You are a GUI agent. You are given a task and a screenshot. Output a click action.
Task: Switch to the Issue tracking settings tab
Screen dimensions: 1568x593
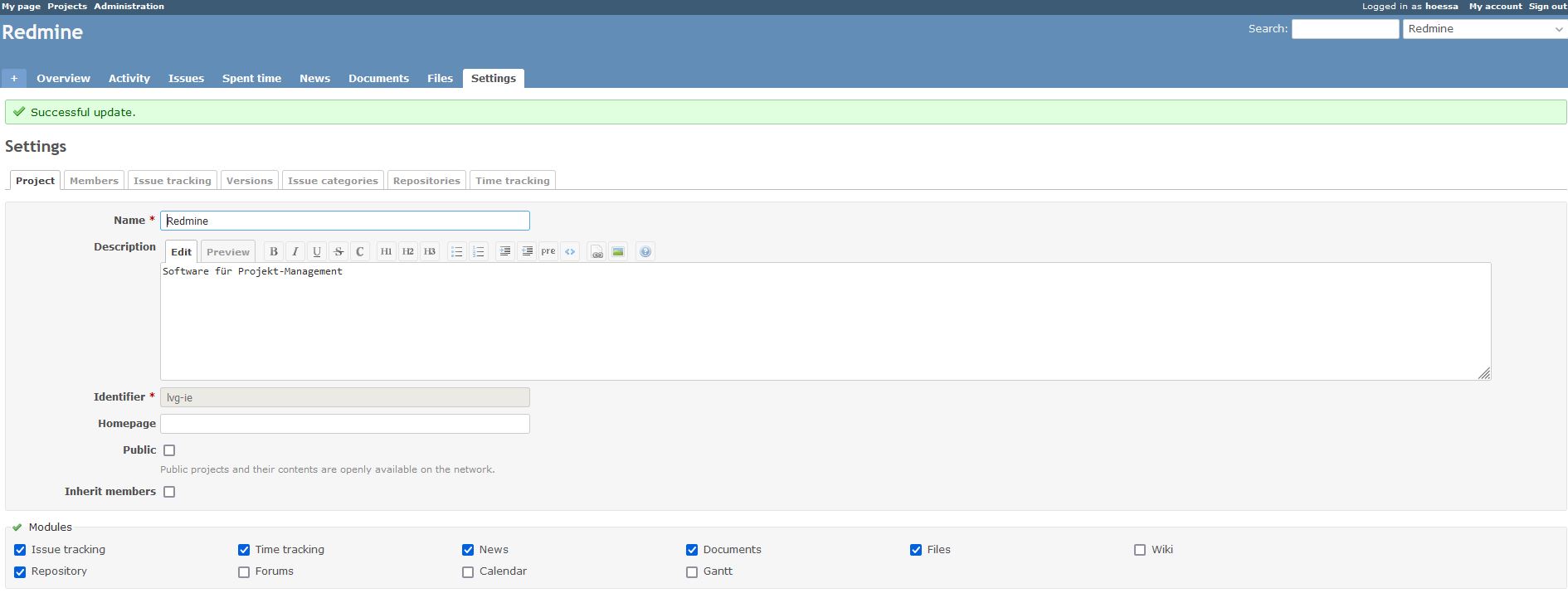(173, 181)
